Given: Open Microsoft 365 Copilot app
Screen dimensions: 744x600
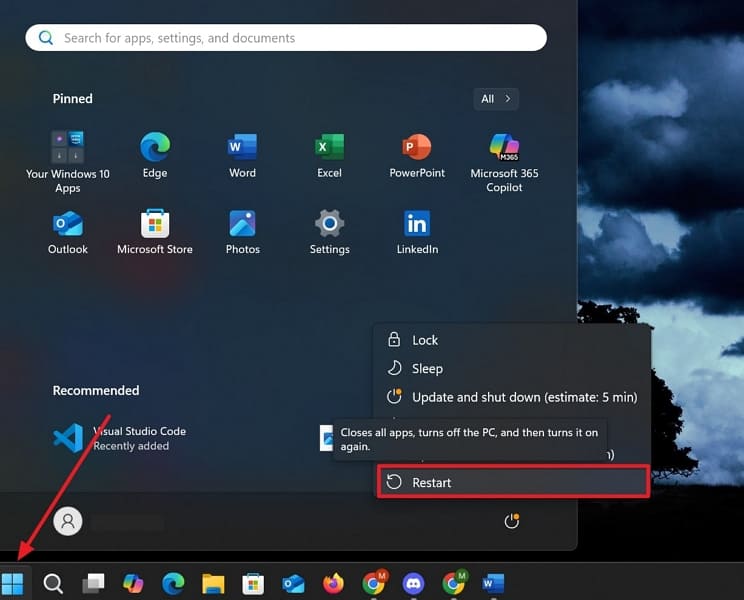Looking at the screenshot, I should (504, 162).
